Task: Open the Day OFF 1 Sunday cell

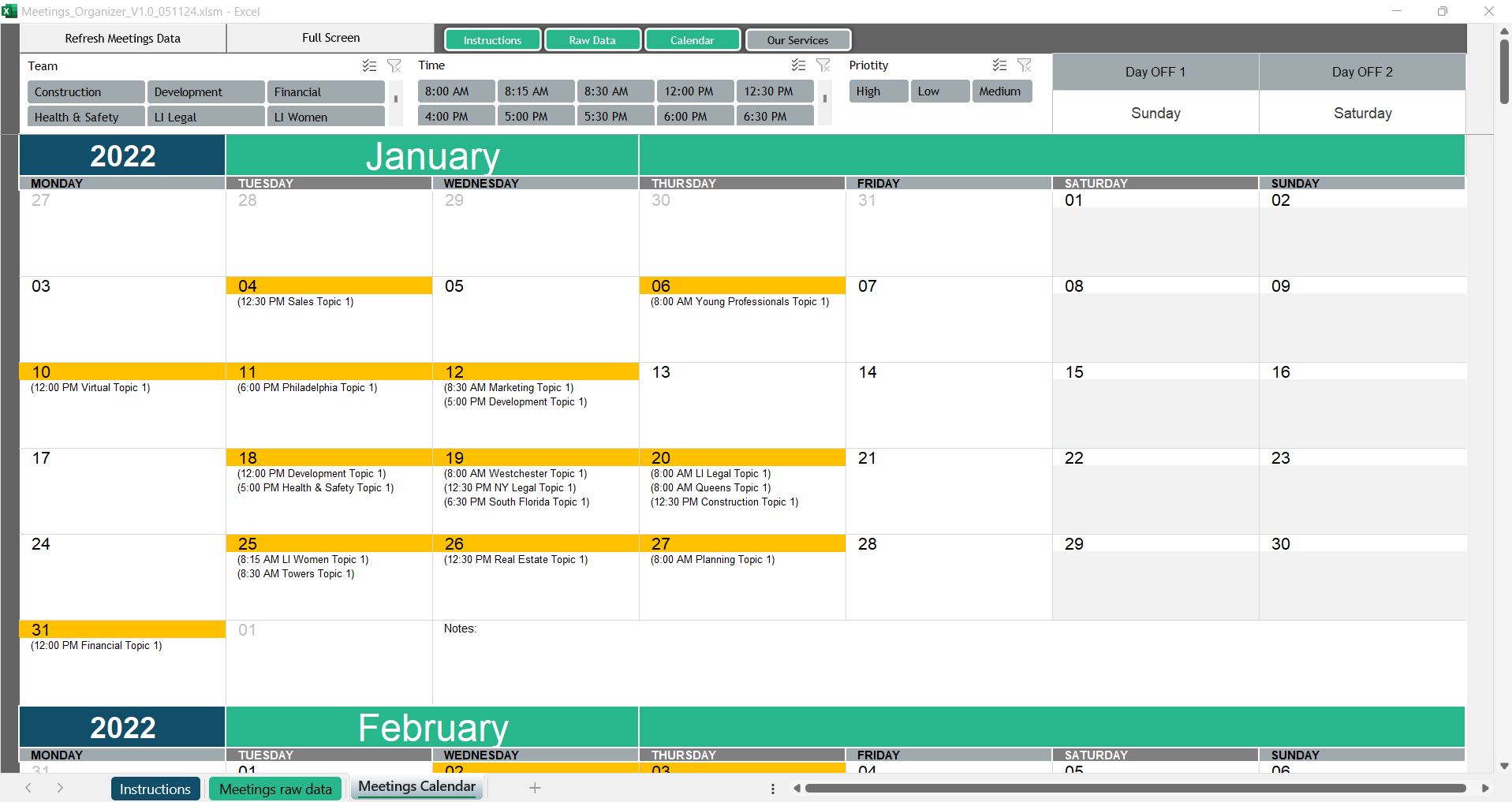Action: tap(1155, 113)
